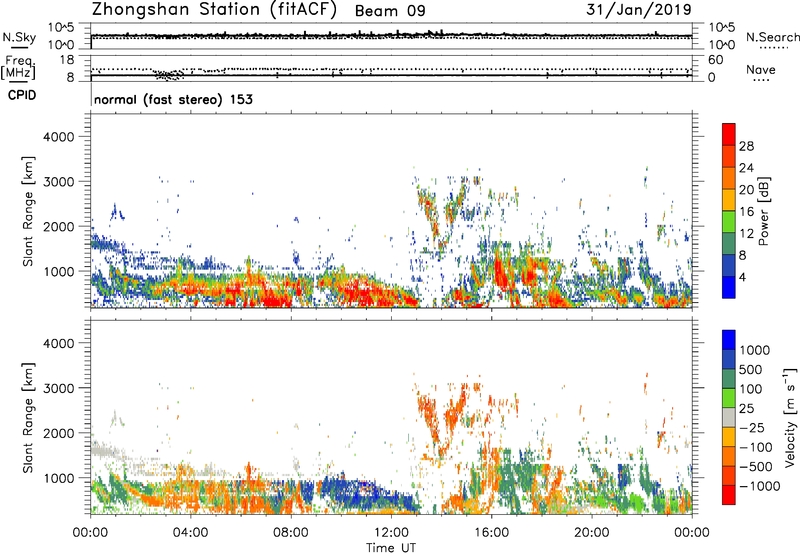Click the 'CPID' label
Viewport: 800px width, 554px height.
tap(22, 95)
